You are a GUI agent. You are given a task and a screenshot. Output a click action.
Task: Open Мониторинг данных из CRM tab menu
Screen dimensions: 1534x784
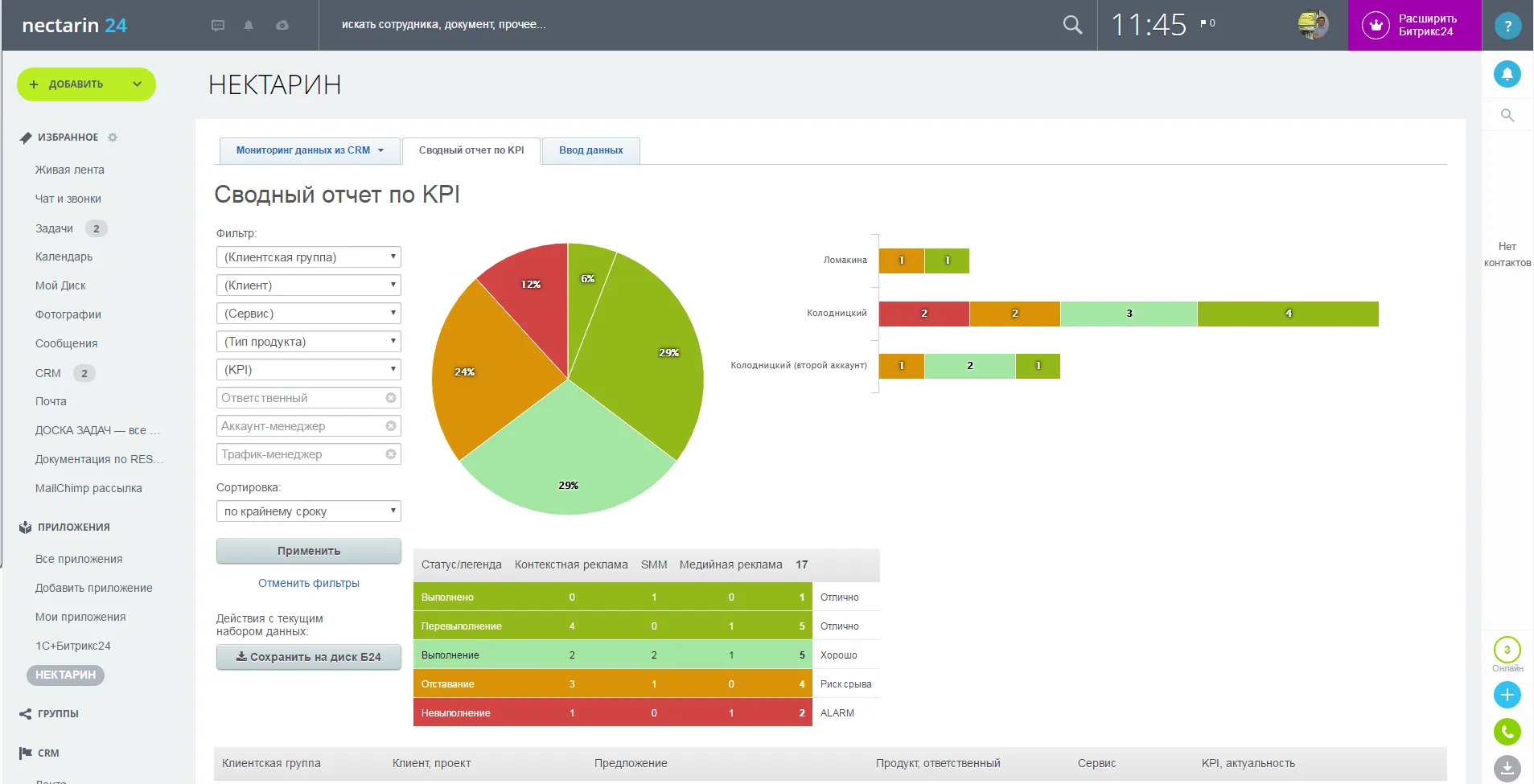click(310, 150)
